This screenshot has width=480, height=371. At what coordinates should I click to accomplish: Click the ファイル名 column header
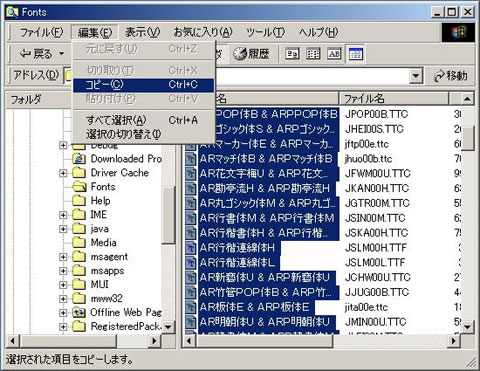tap(394, 99)
